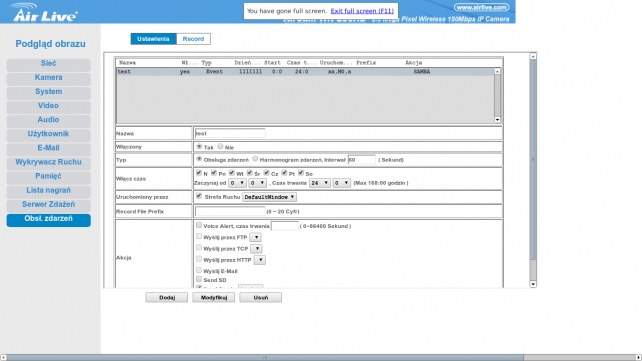Enable Wyślij przez HTTP checkbox
Viewport: 642px width, 361px height.
point(199,259)
